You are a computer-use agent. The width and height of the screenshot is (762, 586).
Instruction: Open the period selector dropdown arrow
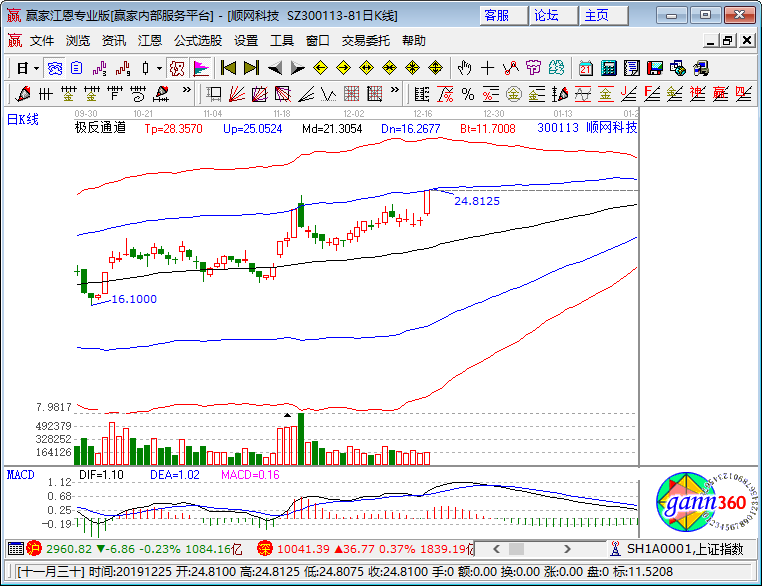tap(36, 69)
